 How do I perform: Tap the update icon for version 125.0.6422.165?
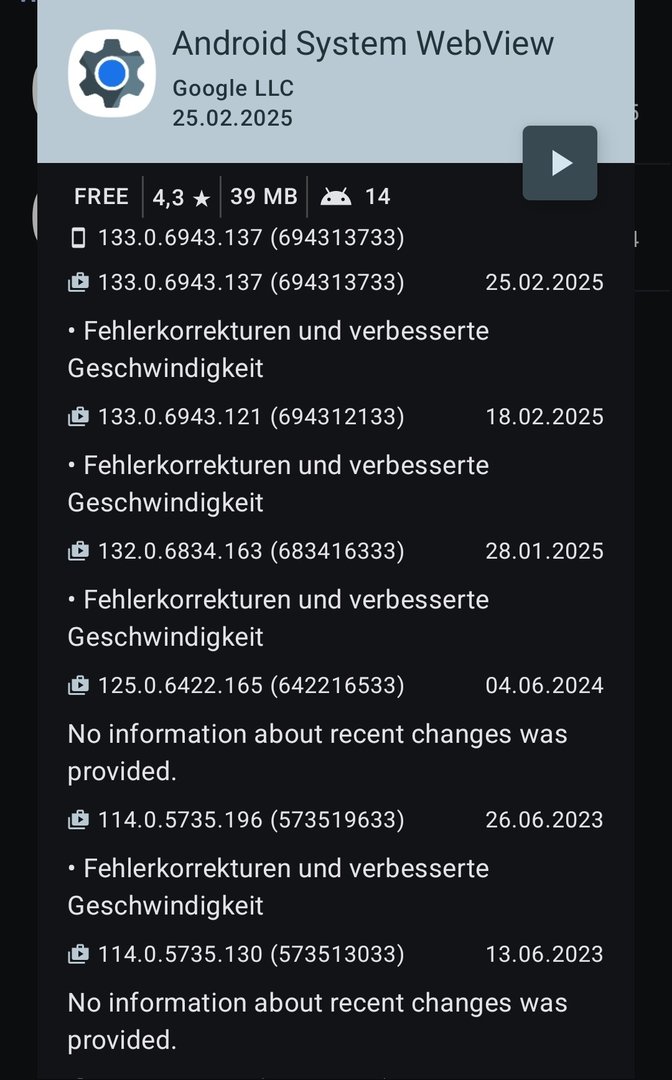tap(78, 686)
